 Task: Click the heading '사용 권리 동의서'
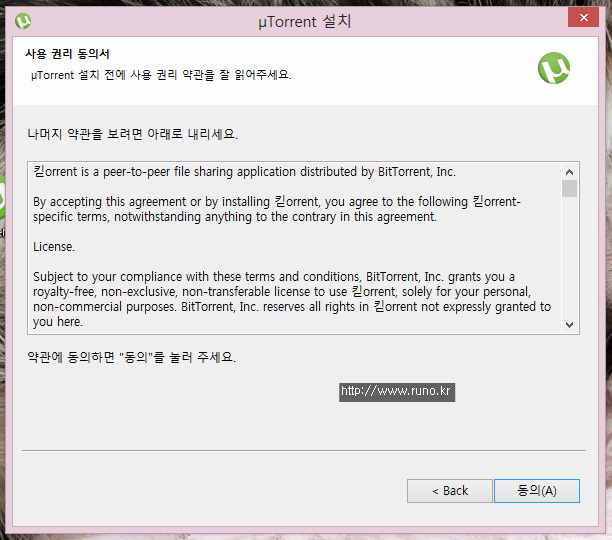coord(68,53)
